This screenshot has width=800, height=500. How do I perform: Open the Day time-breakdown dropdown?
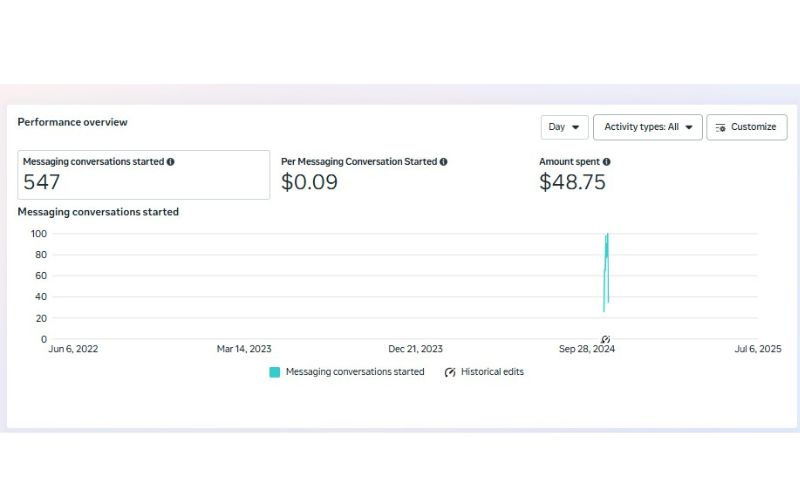tap(564, 127)
